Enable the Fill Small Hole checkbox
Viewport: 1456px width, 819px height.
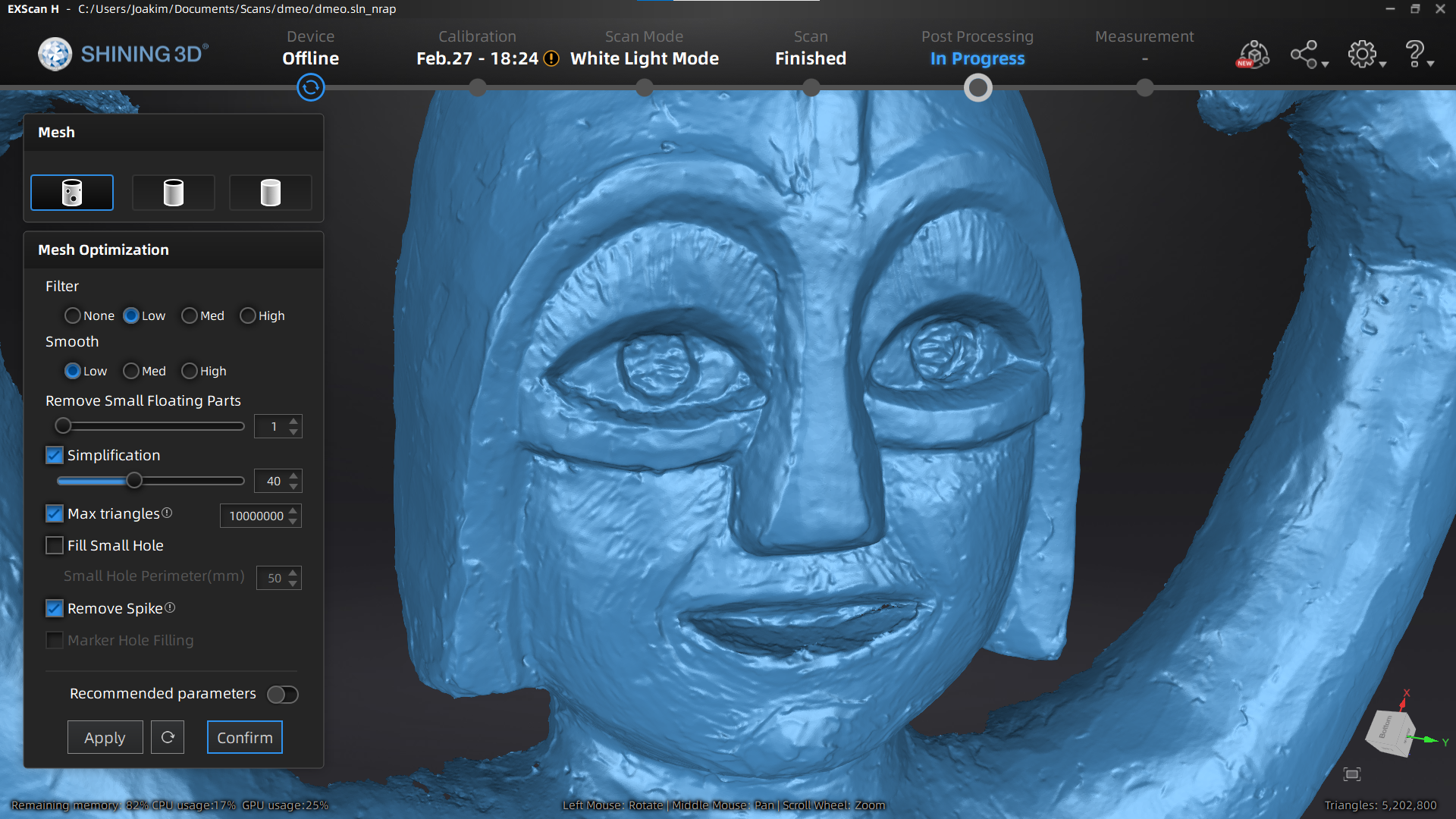pos(54,545)
